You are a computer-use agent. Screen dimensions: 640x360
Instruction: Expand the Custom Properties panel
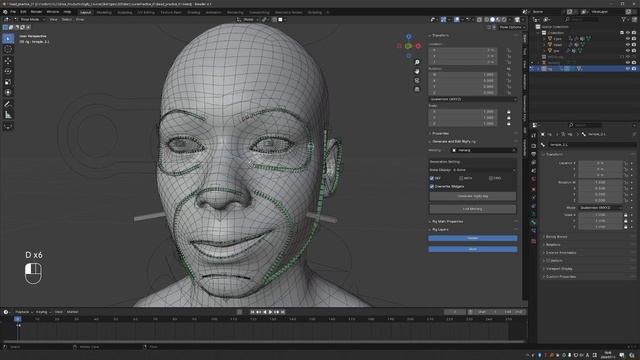click(x=561, y=277)
